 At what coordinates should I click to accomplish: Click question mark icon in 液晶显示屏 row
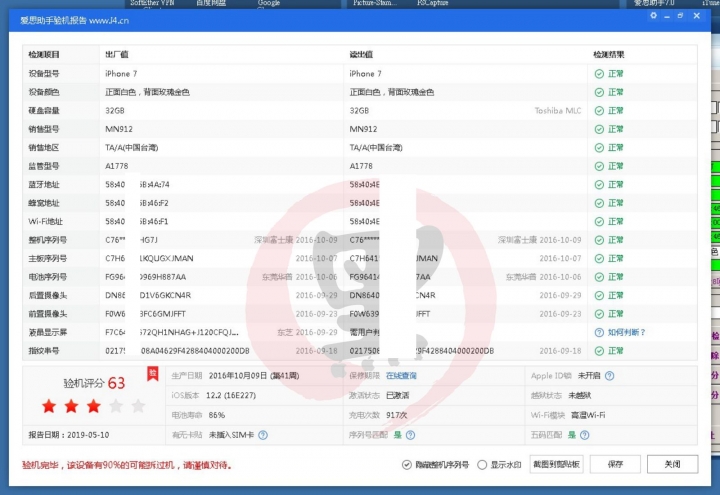coord(599,332)
